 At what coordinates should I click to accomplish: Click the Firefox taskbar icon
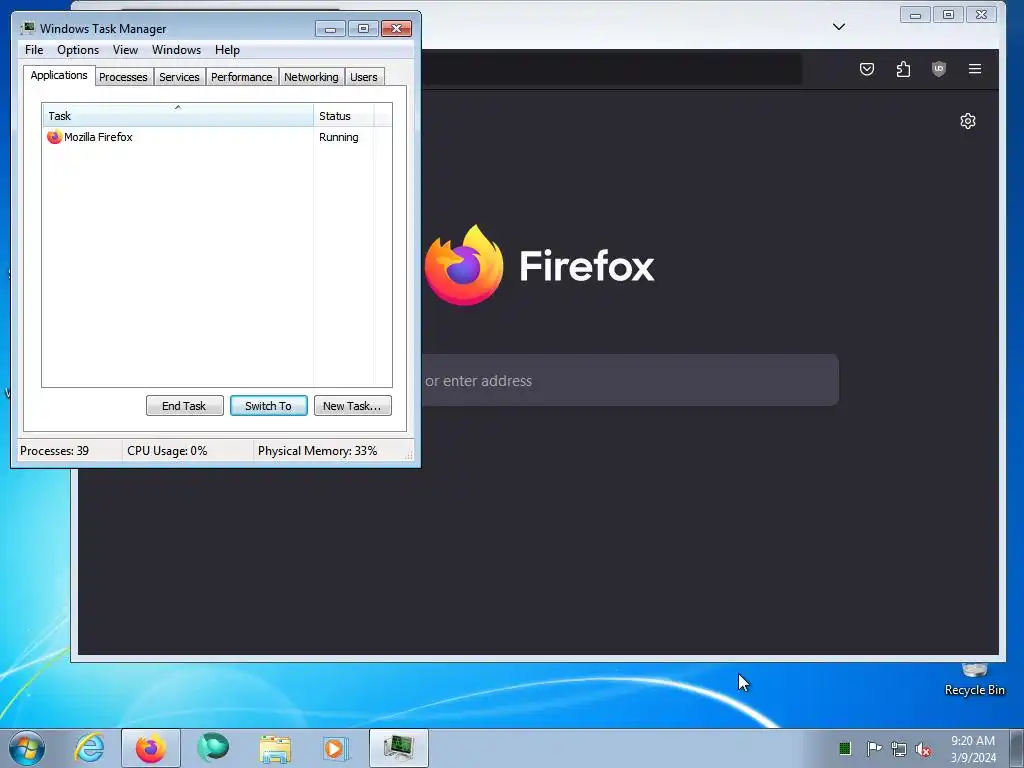coord(151,748)
